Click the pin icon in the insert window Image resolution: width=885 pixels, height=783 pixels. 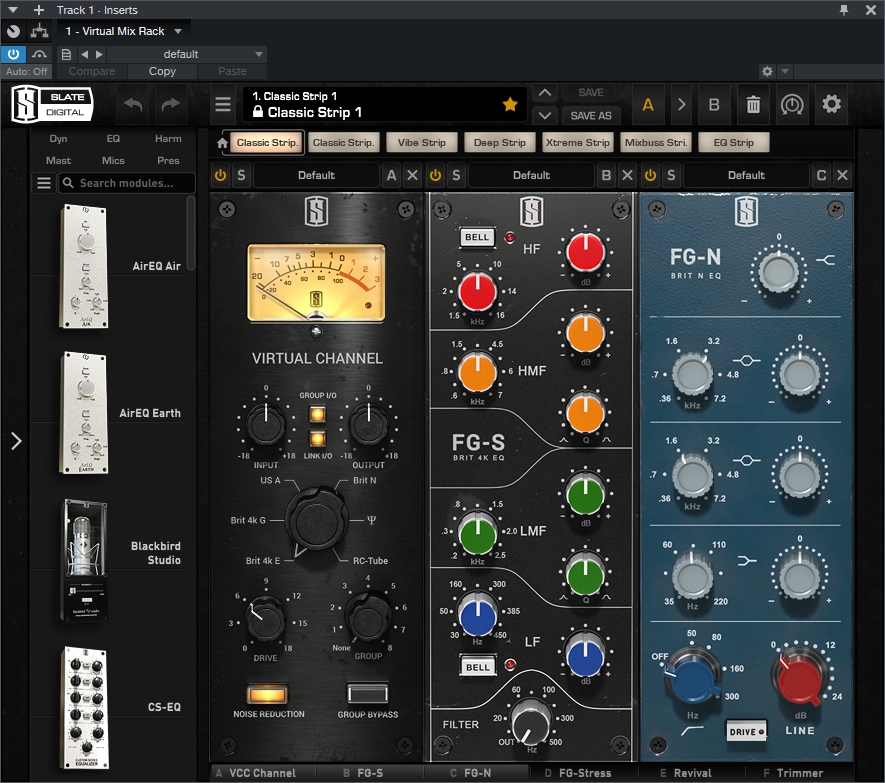coord(844,10)
